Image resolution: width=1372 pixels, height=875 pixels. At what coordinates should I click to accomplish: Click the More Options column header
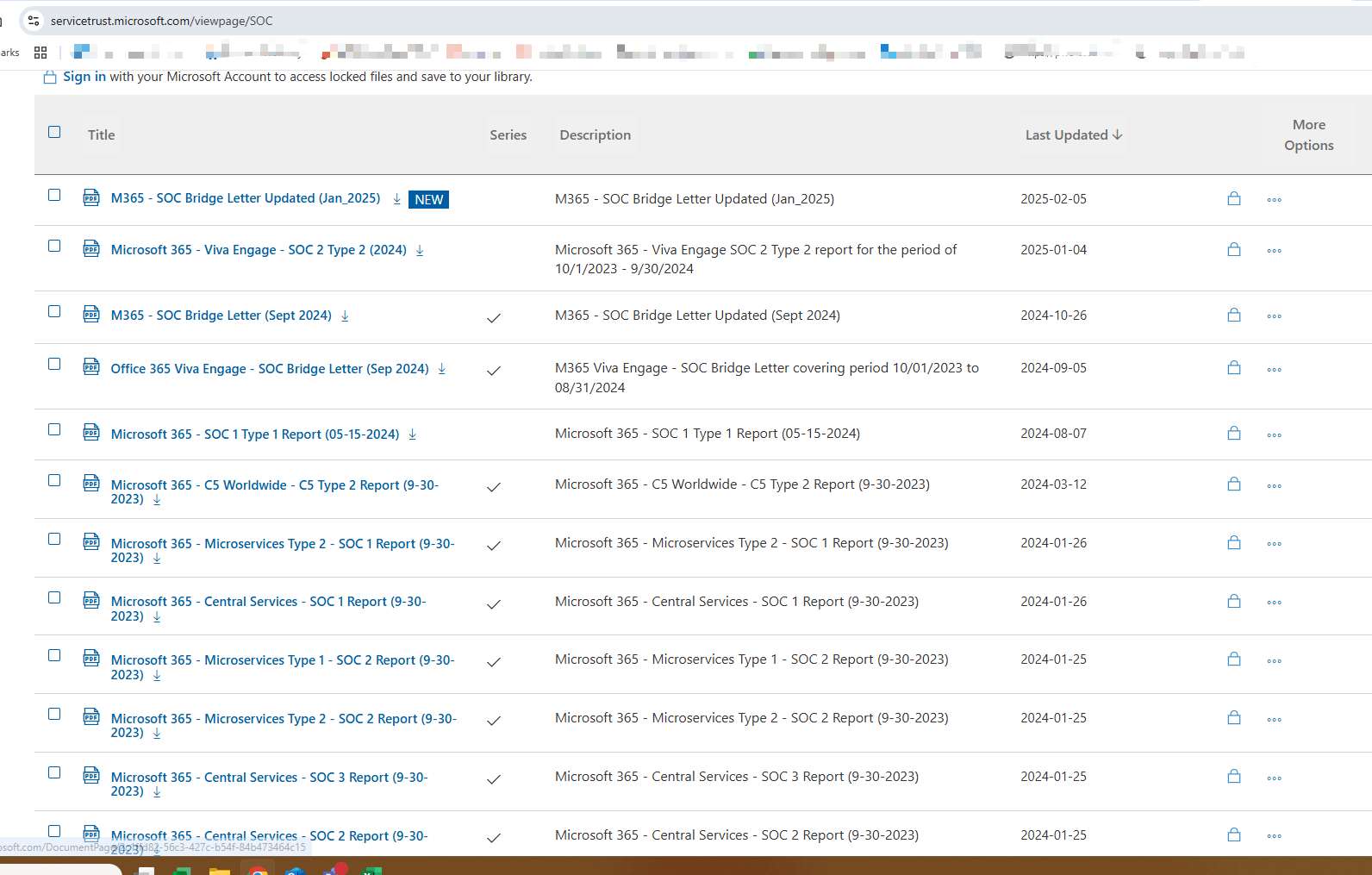pos(1309,135)
